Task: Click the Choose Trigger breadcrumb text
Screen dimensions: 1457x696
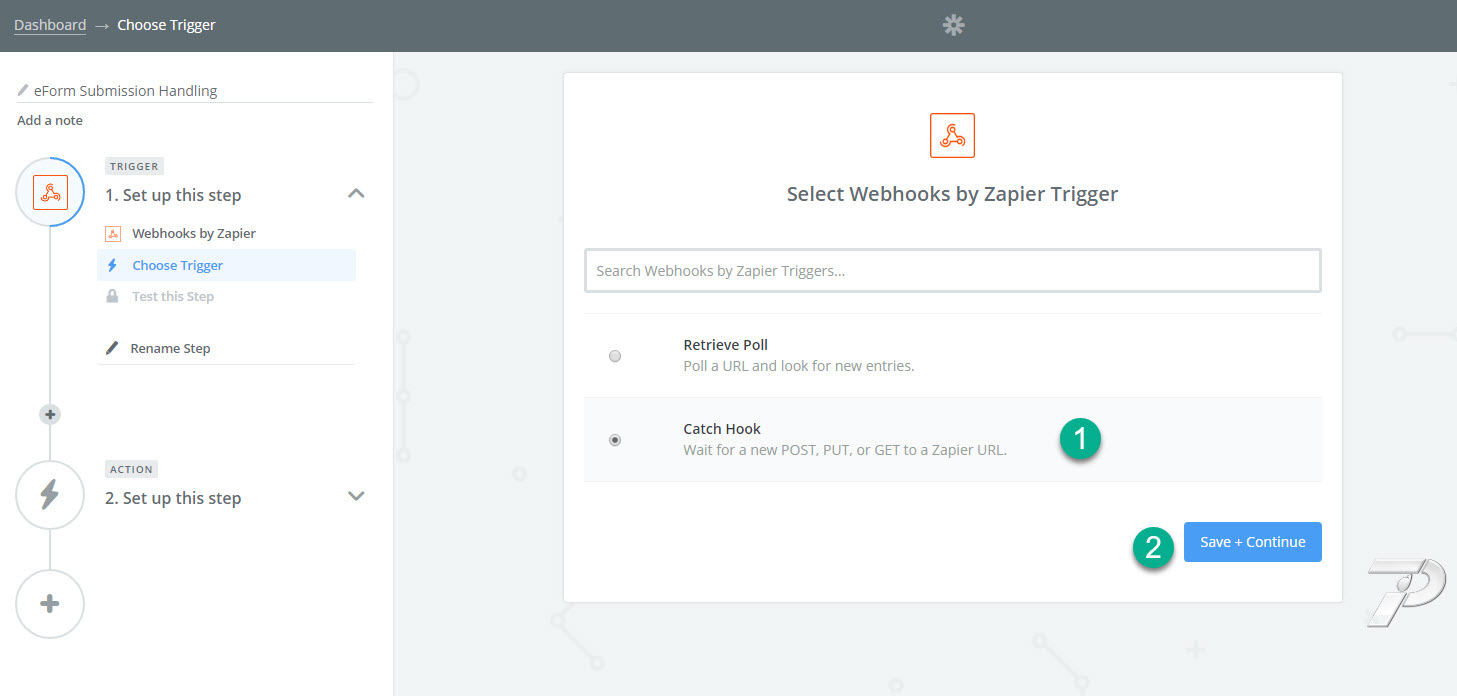Action: coord(166,25)
